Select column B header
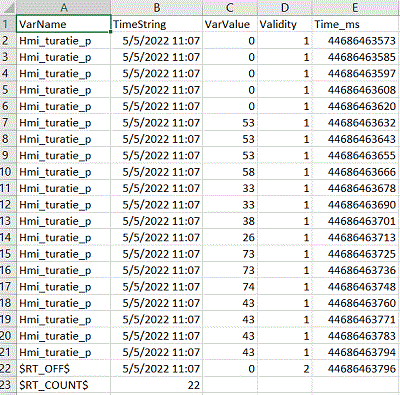 click(x=157, y=7)
